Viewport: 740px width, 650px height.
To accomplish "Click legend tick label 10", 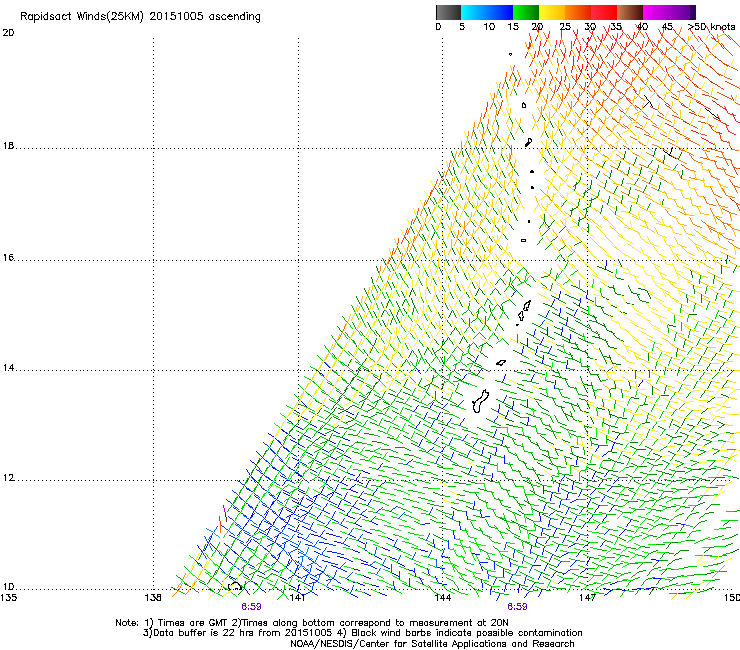I will 489,27.
